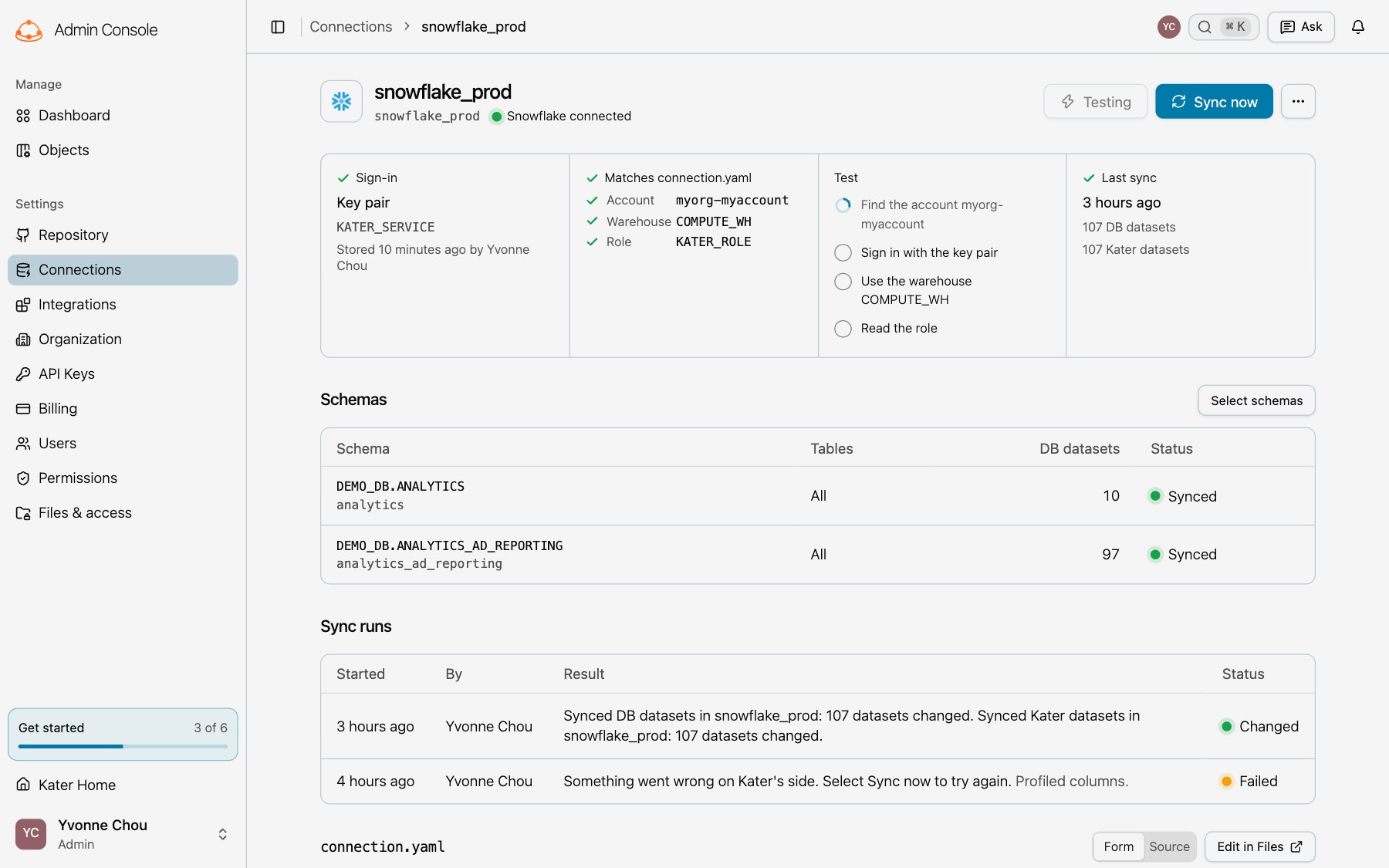Click the Changed sync run status
The width and height of the screenshot is (1389, 868).
click(x=1259, y=727)
